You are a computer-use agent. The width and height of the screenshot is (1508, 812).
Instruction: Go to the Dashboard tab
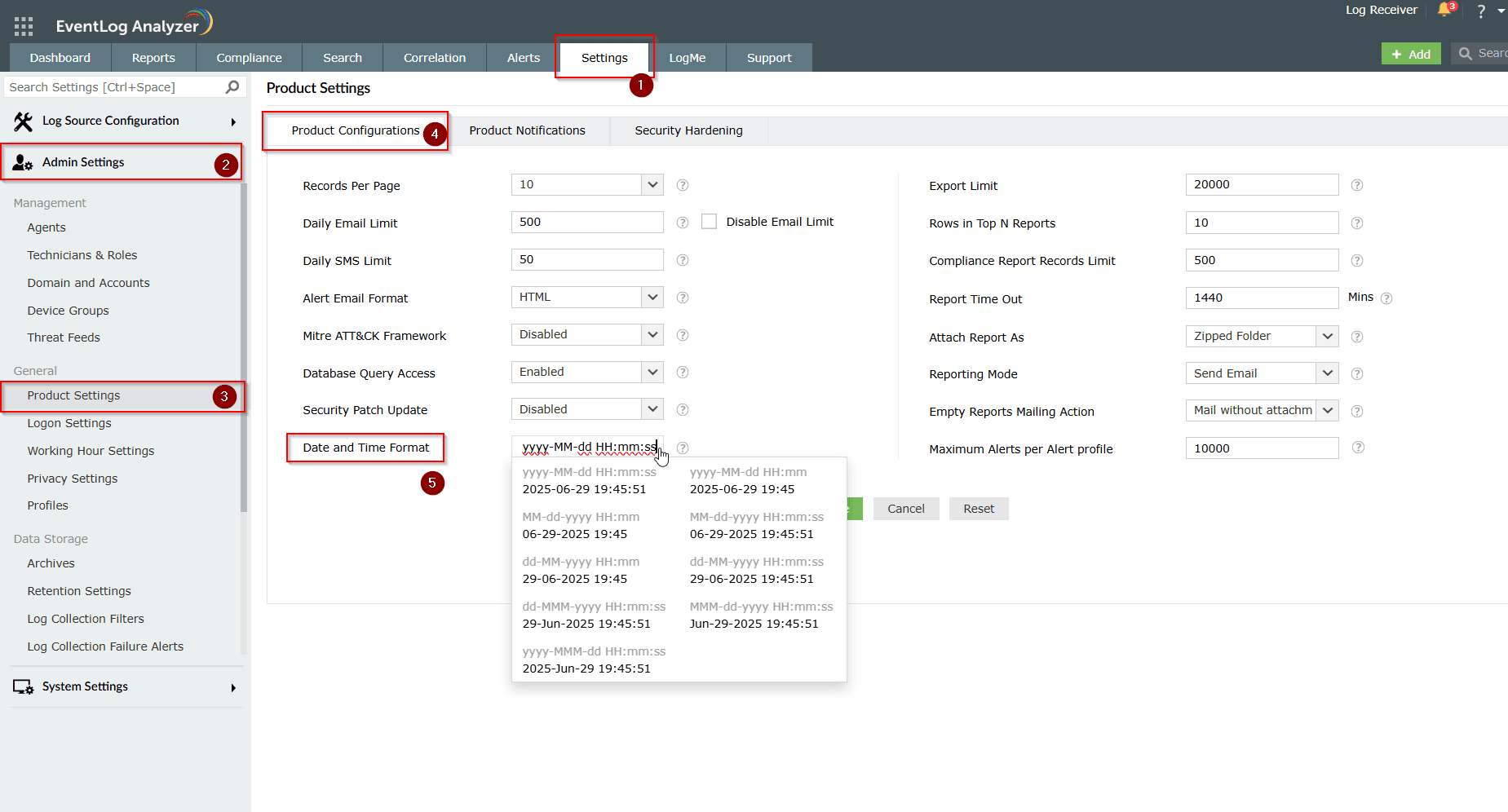60,58
